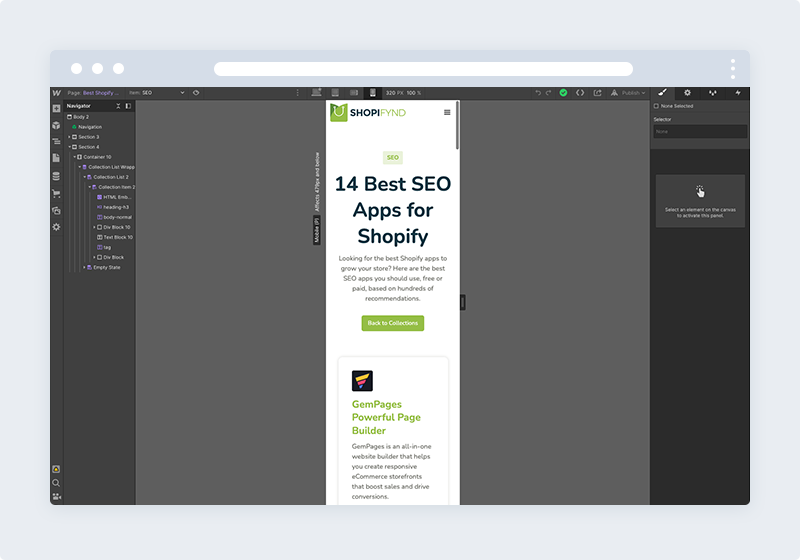
Task: Expand Empty State in Navigator
Action: 85,267
